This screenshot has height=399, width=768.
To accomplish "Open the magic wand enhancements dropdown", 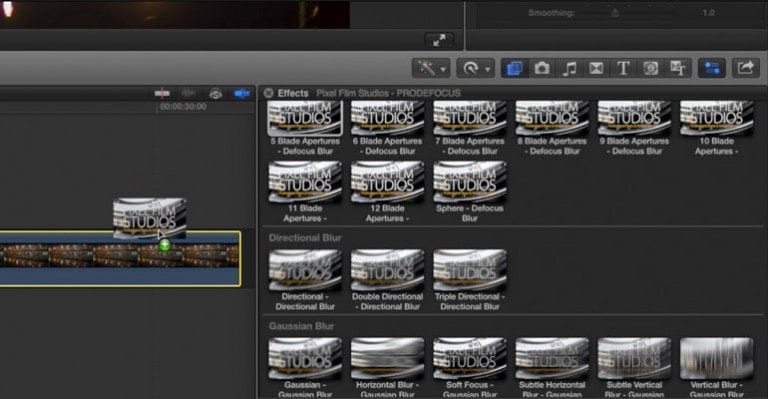I will (x=431, y=68).
